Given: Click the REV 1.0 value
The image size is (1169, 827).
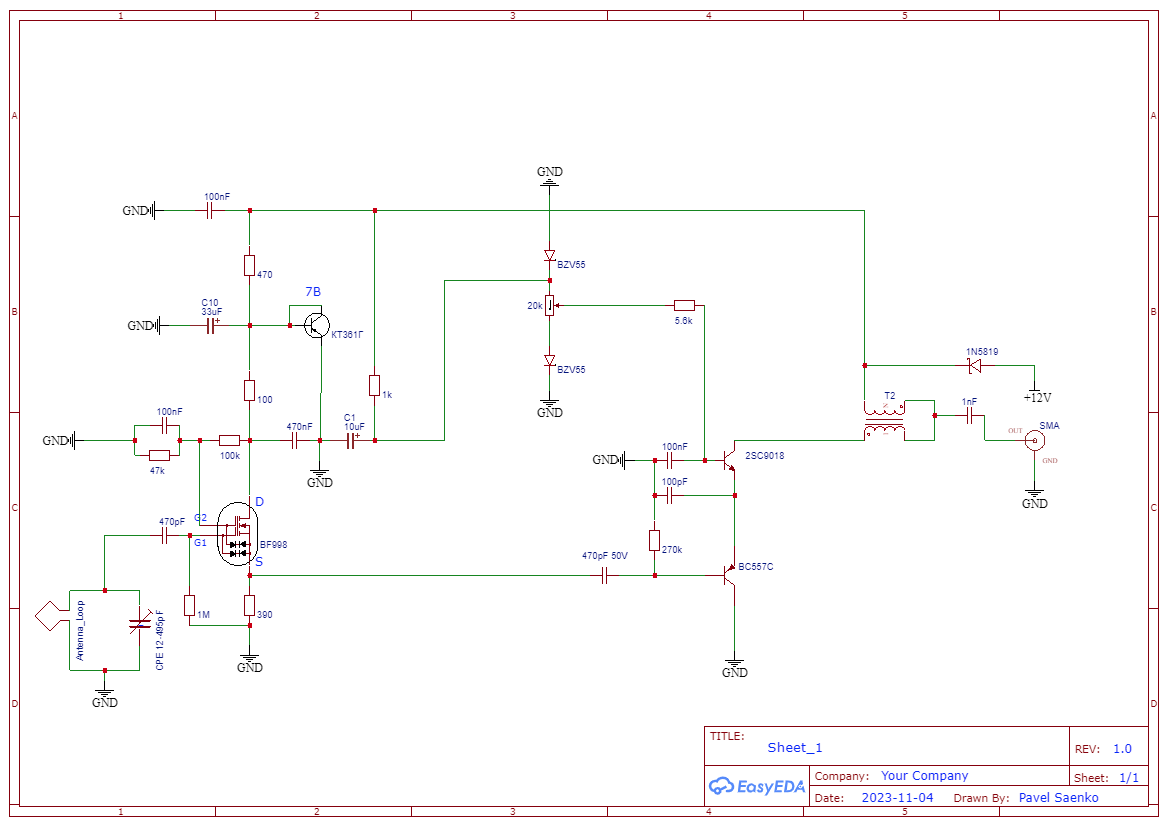Looking at the screenshot, I should click(x=1122, y=749).
